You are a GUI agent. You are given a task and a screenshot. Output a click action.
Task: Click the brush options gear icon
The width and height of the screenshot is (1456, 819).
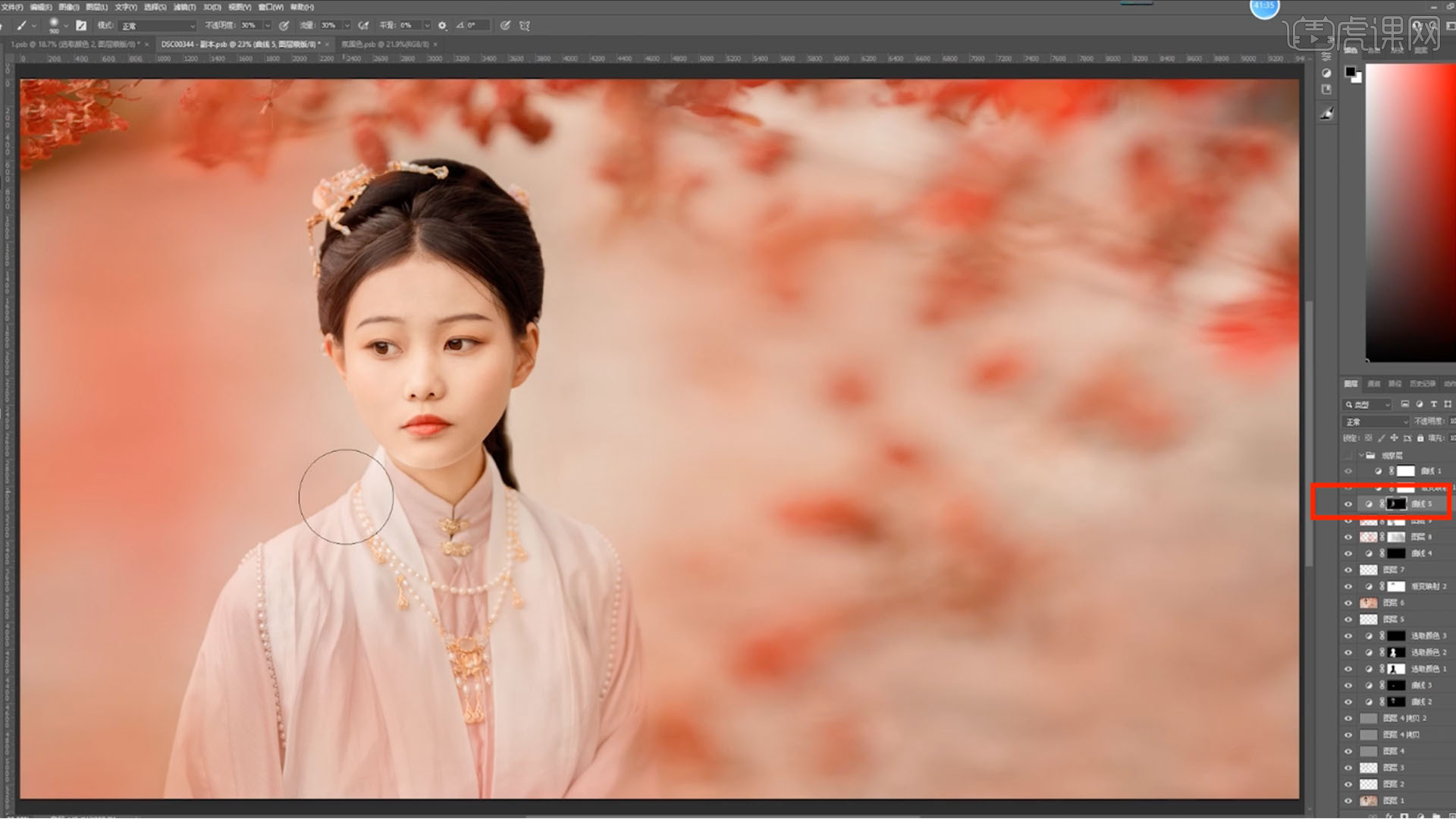coord(442,26)
